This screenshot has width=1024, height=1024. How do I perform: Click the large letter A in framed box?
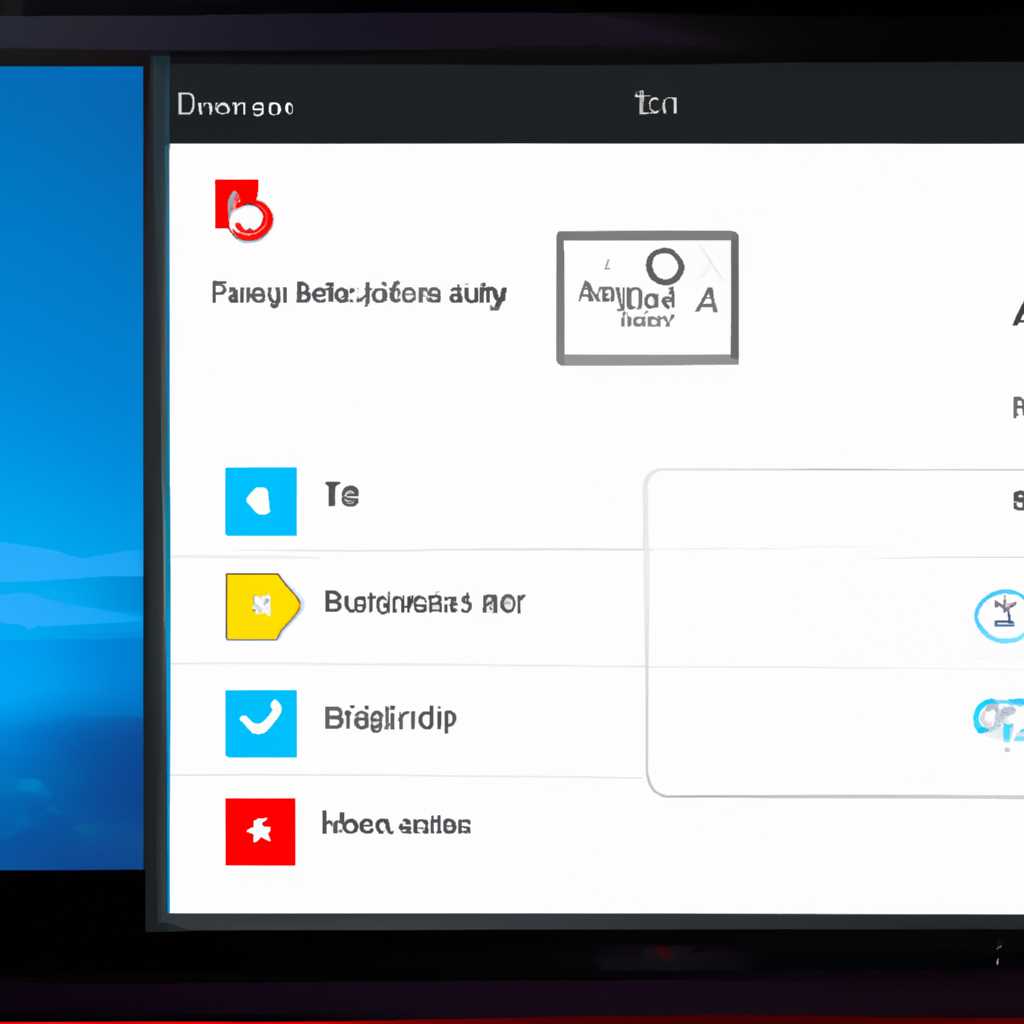[707, 300]
